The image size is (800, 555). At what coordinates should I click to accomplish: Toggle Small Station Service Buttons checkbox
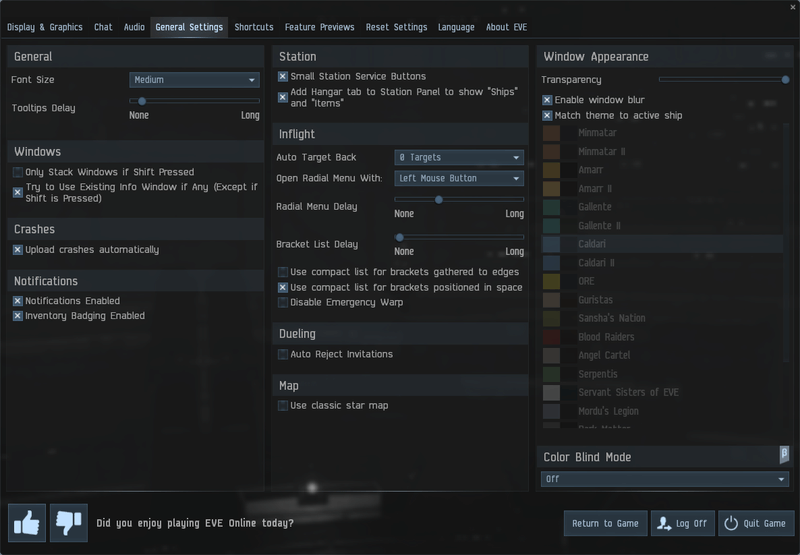(283, 77)
